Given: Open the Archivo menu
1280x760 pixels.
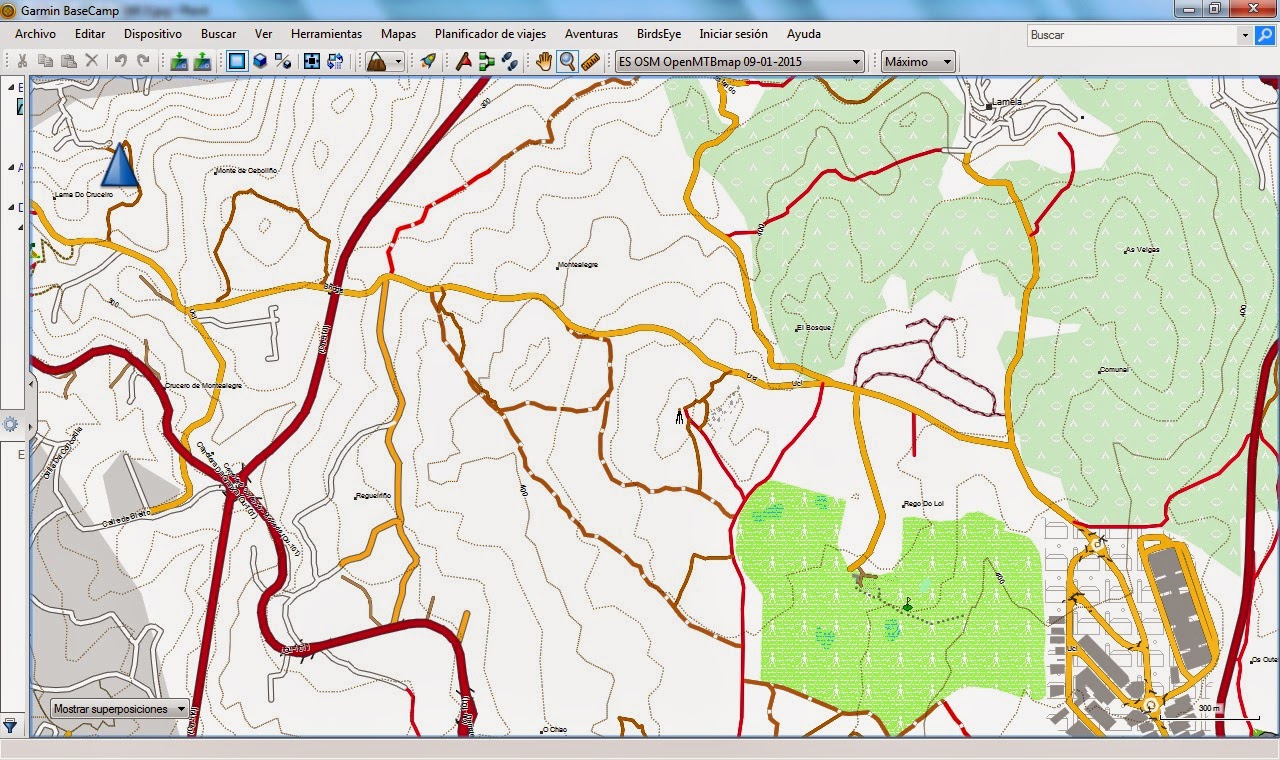Looking at the screenshot, I should (35, 34).
